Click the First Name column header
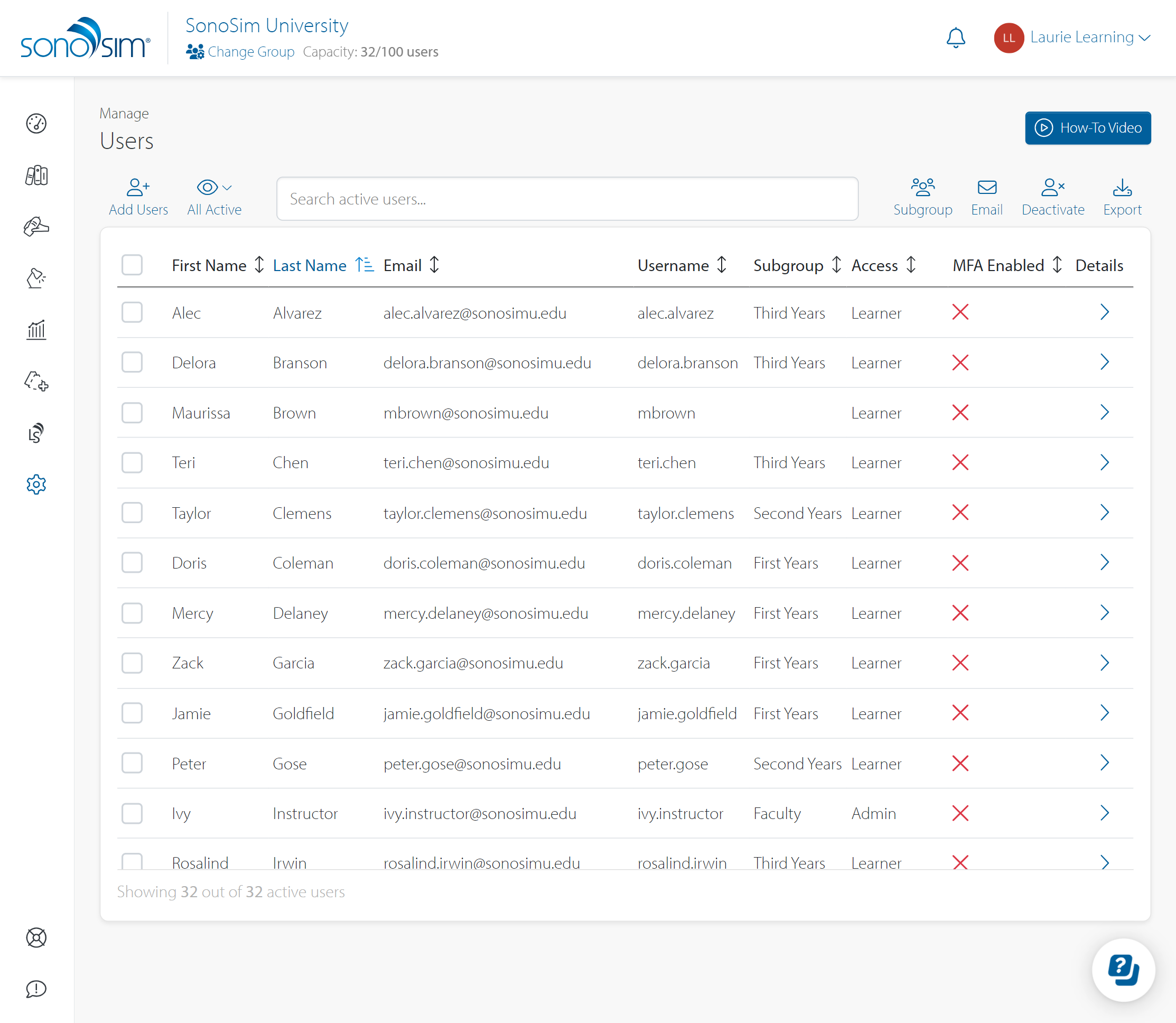 coord(209,265)
